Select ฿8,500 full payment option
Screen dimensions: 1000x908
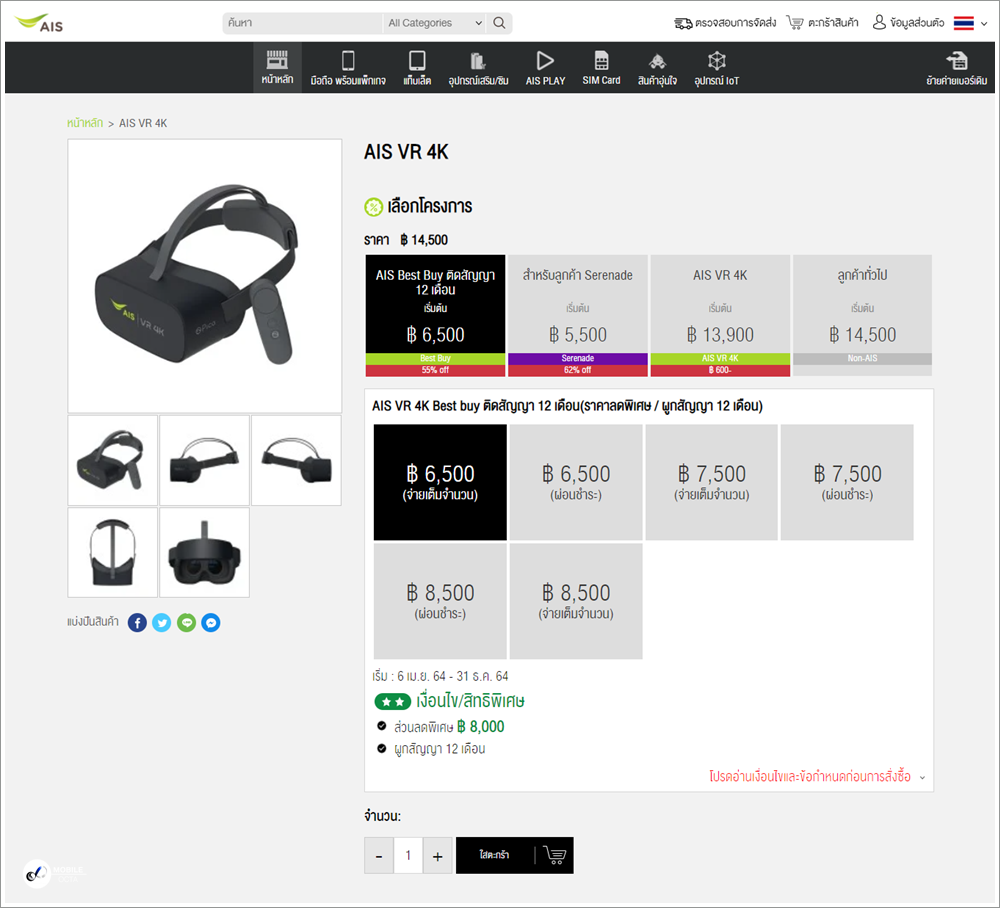pos(576,601)
